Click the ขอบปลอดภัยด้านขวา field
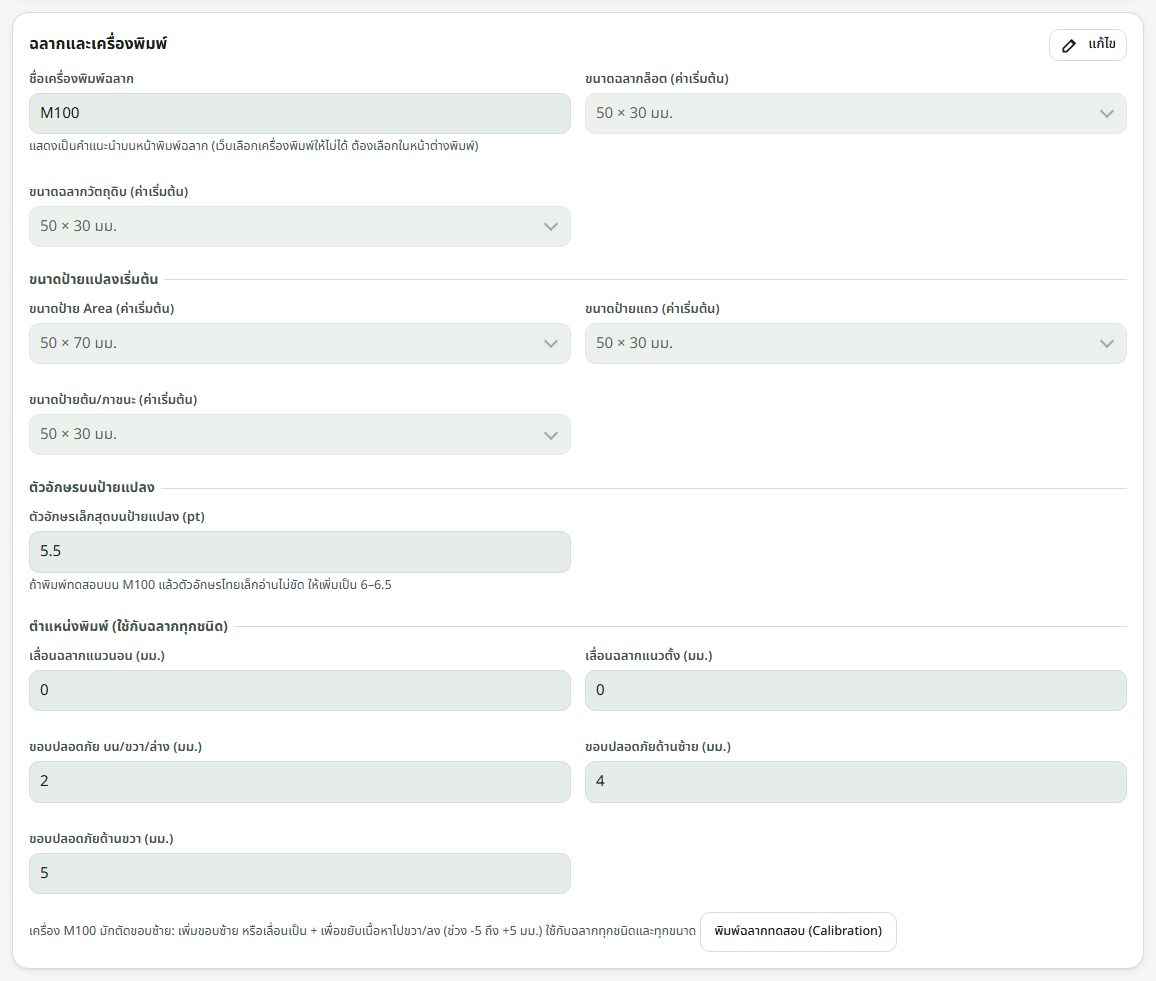 coord(299,873)
